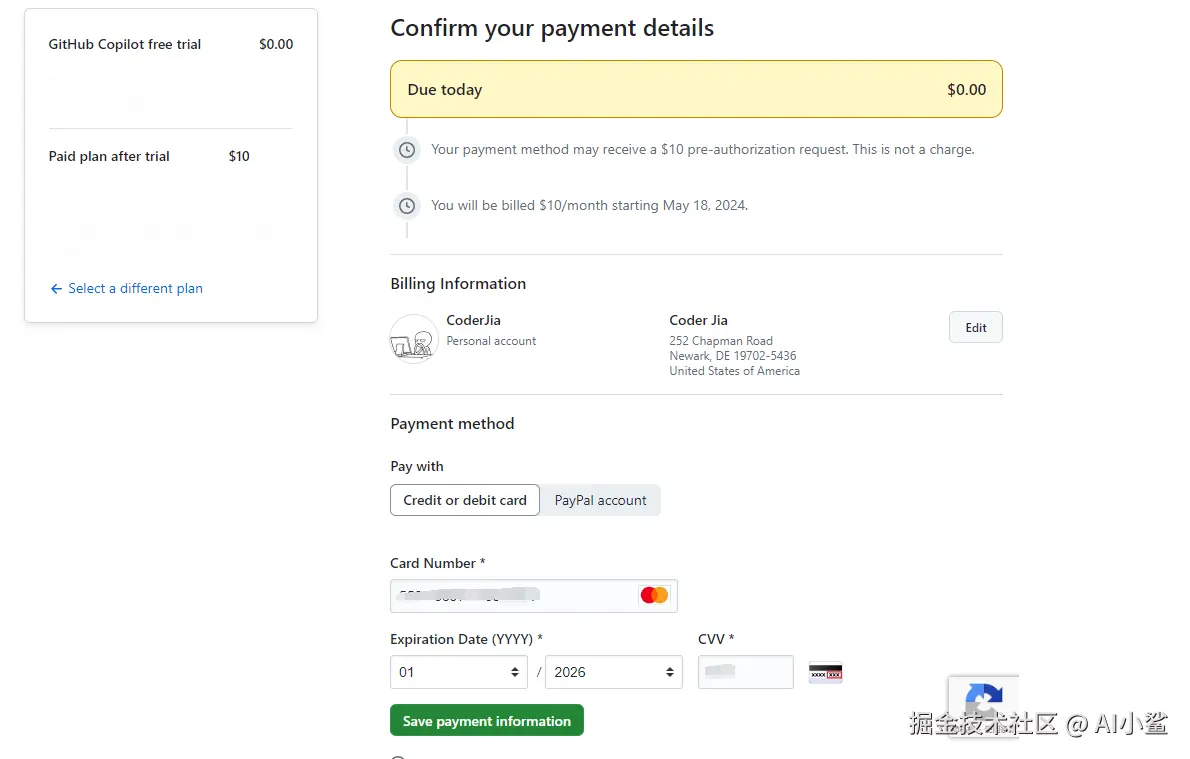The width and height of the screenshot is (1190, 759).
Task: Click clock icon beside pre-authorization notice
Action: [x=407, y=150]
